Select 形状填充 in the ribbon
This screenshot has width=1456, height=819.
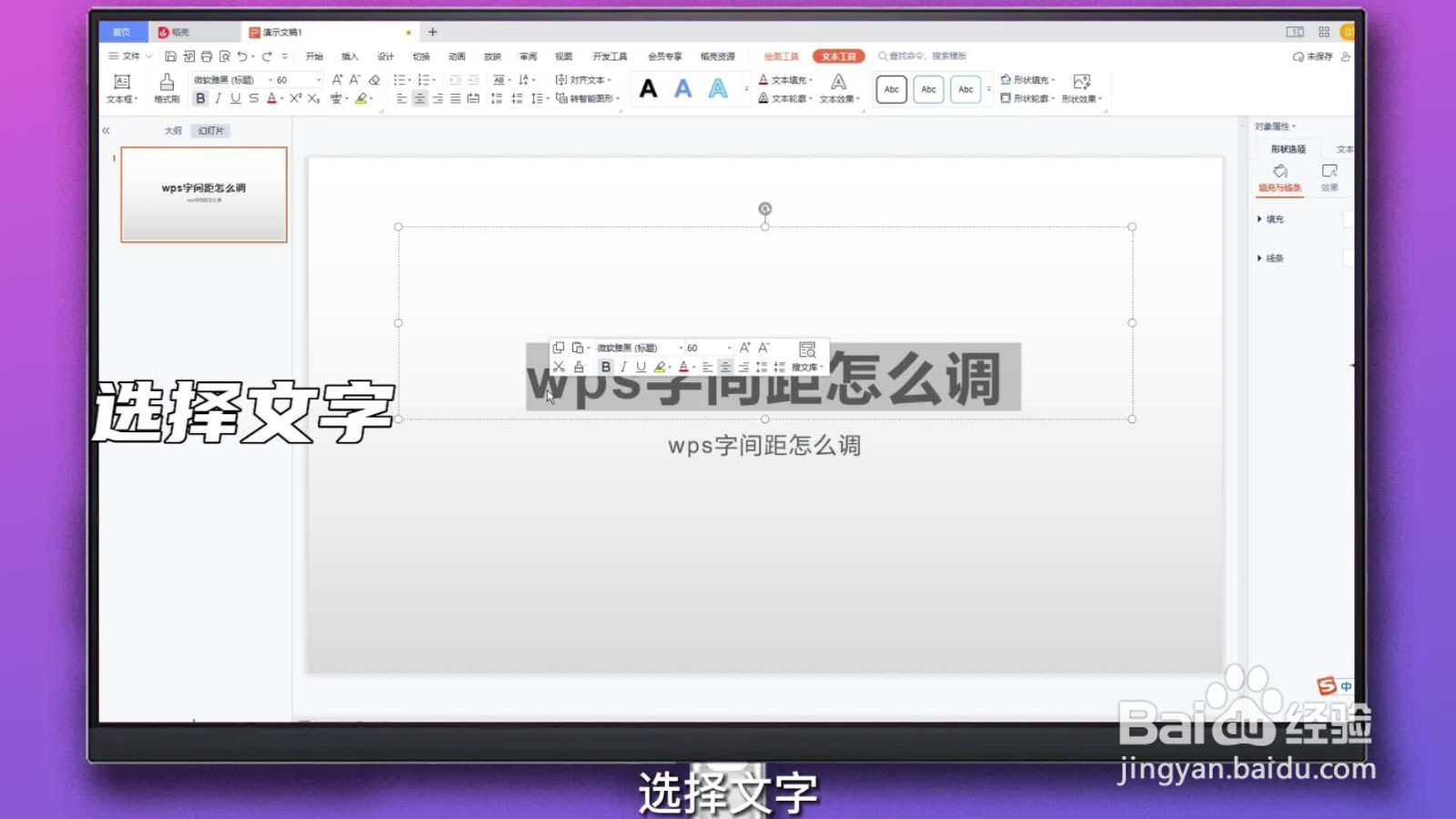coord(1026,79)
